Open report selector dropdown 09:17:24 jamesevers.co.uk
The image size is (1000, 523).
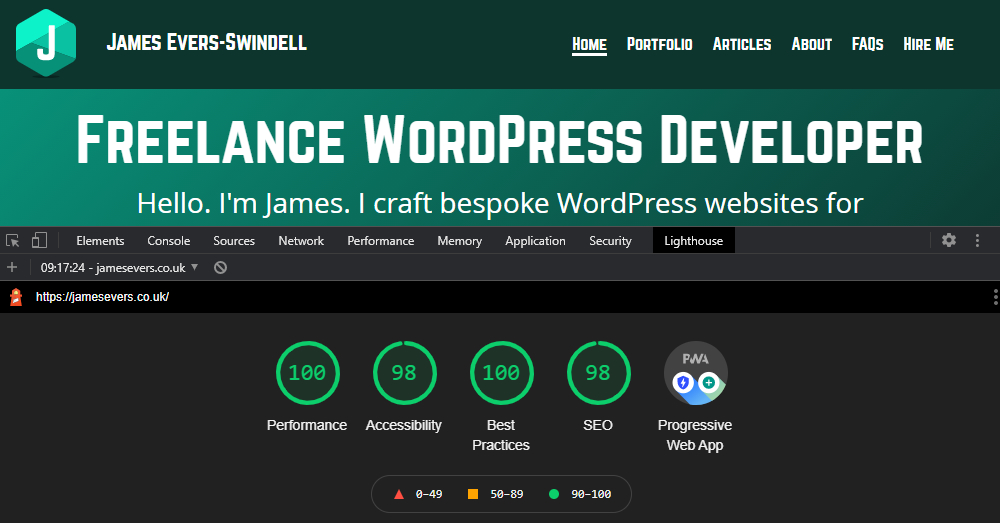pyautogui.click(x=119, y=267)
